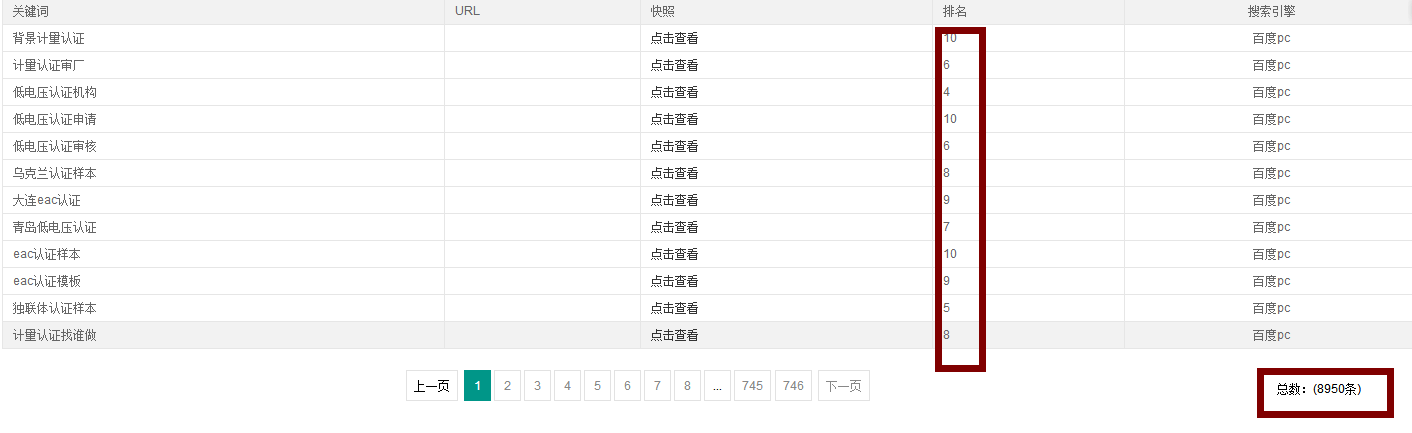Click the 关键词 column header
This screenshot has height=433, width=1412.
click(31, 11)
